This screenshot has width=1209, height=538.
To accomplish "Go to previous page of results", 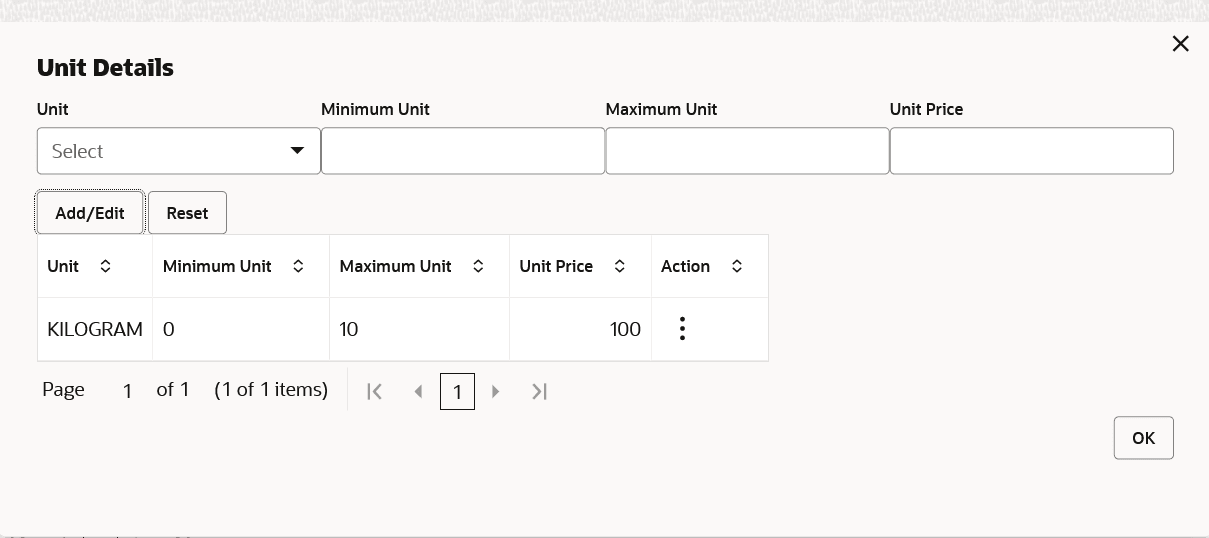I will pos(418,392).
